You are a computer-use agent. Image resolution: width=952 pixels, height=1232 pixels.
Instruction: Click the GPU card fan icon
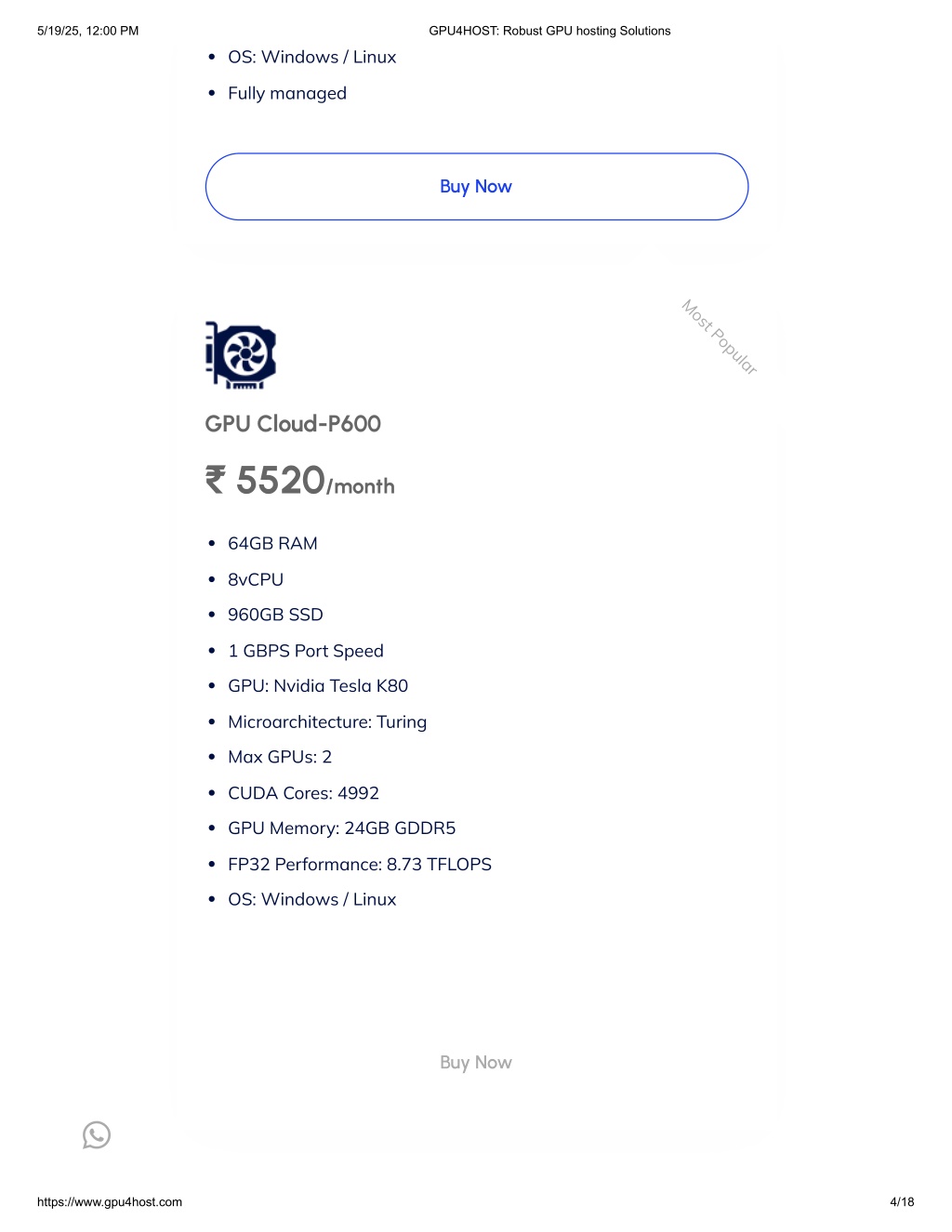coord(241,355)
